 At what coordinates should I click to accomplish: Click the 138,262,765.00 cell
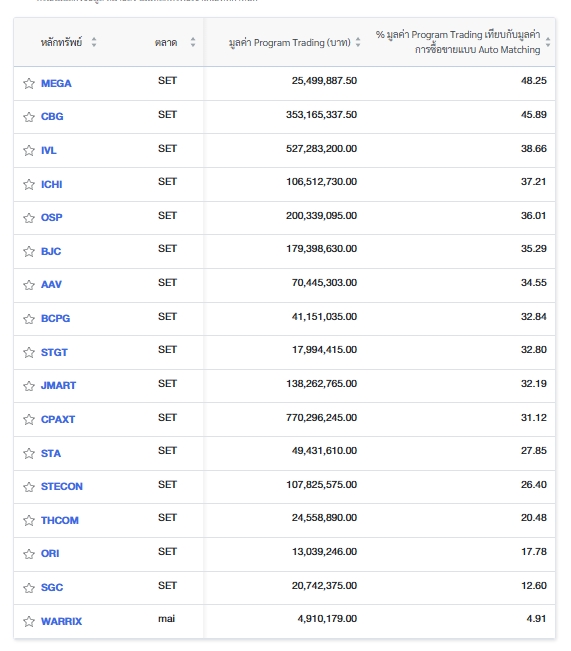click(x=321, y=384)
